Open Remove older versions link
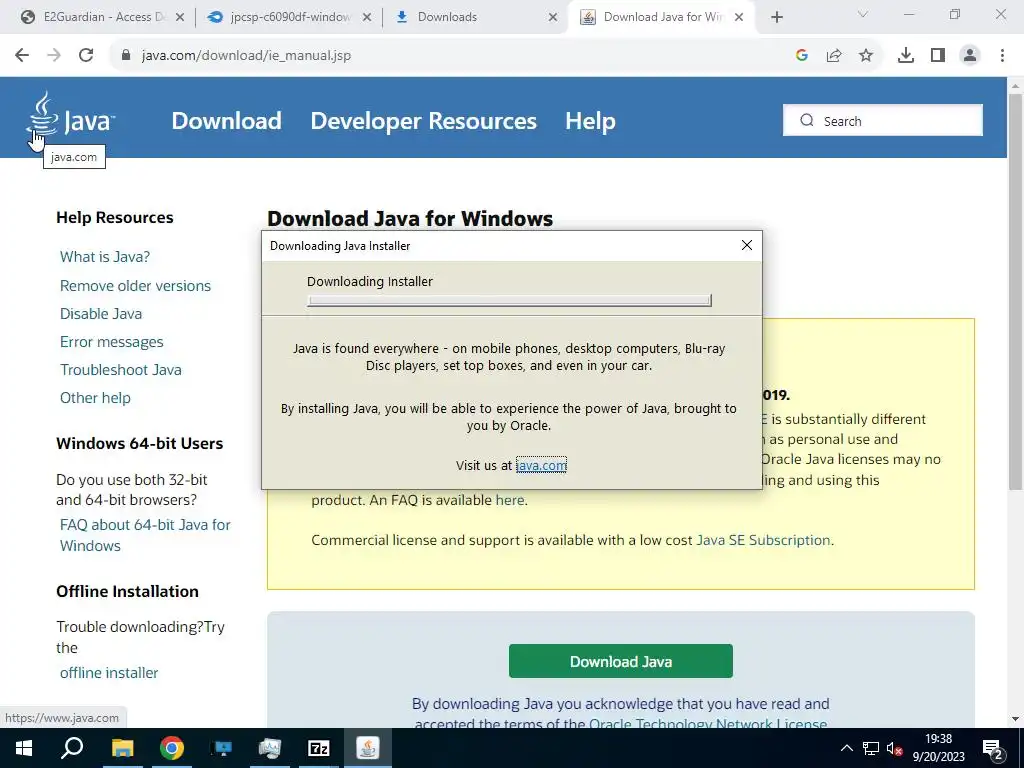The width and height of the screenshot is (1024, 768). 135,285
